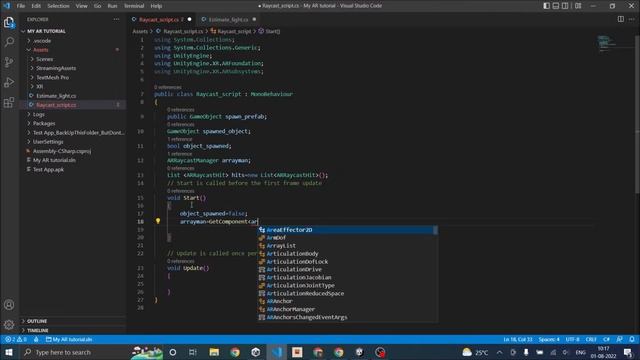
Task: Open Windows Action Center icon
Action: [x=628, y=352]
